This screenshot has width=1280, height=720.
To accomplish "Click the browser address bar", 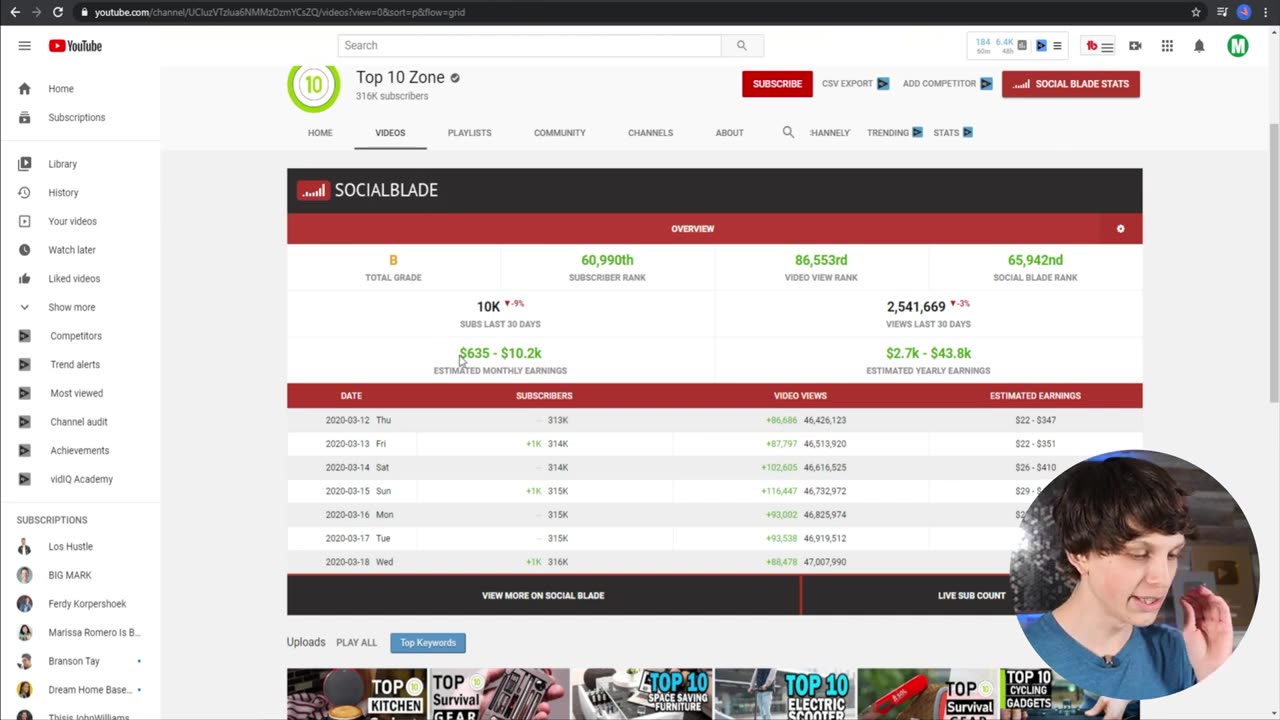I will click(x=630, y=12).
